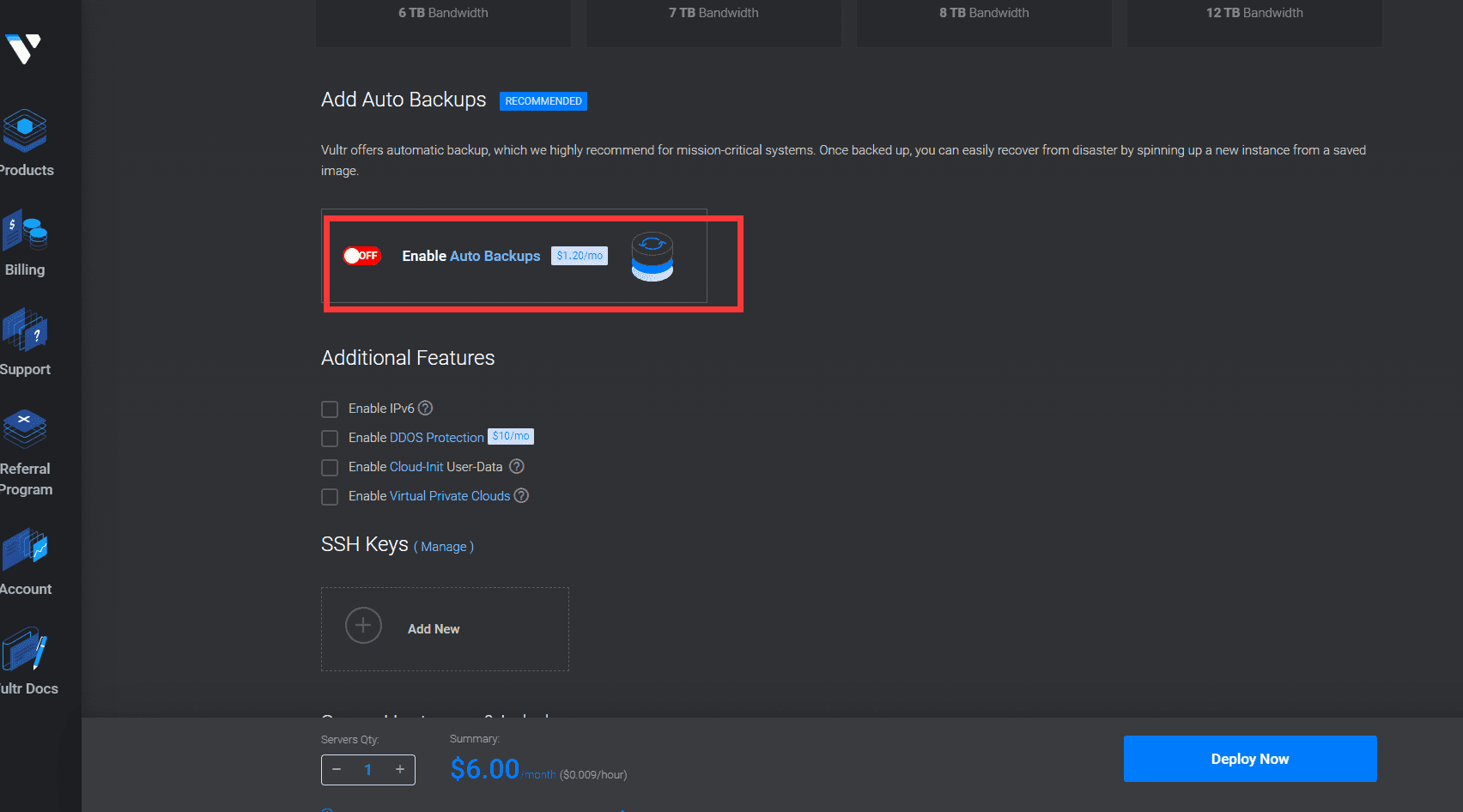Click the Cloud-Init User-Data help icon
The image size is (1463, 812).
(517, 467)
